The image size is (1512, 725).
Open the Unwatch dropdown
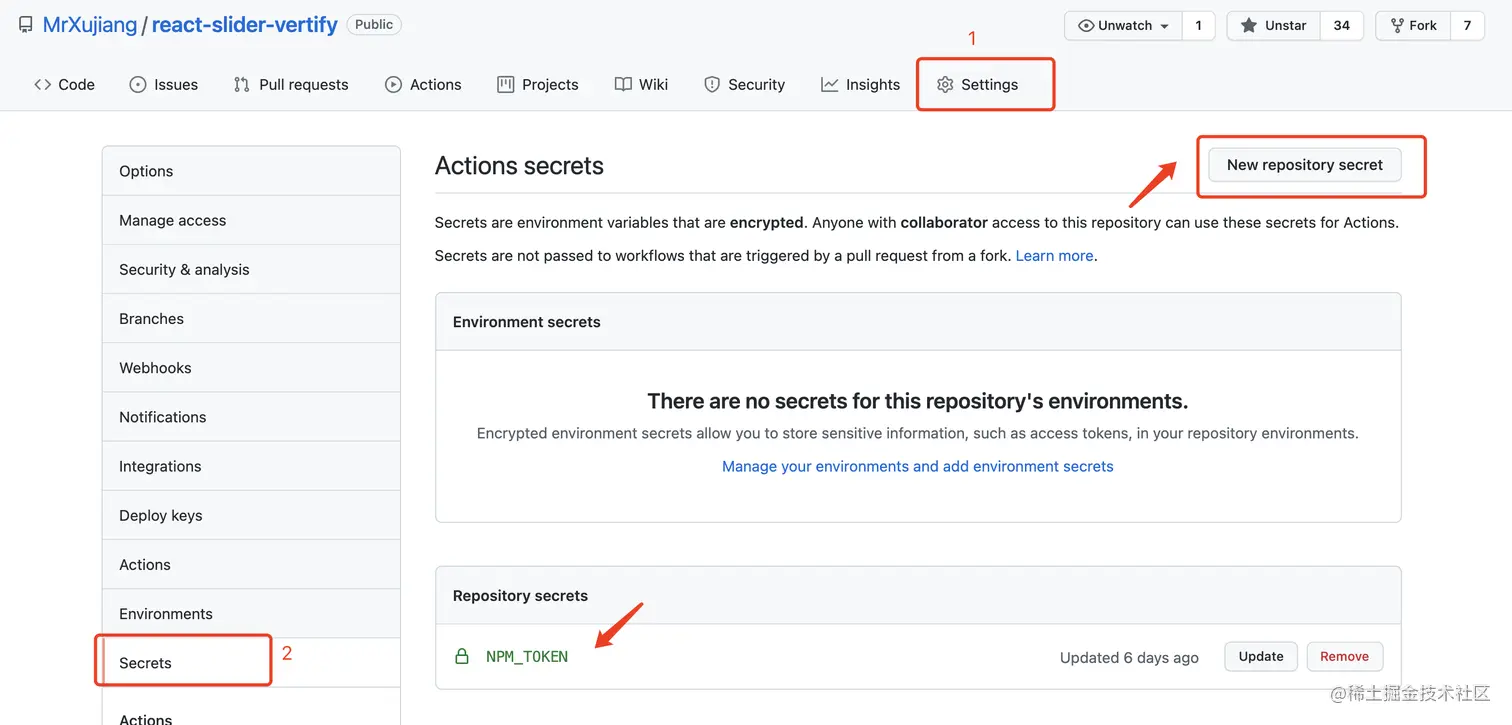[1124, 26]
